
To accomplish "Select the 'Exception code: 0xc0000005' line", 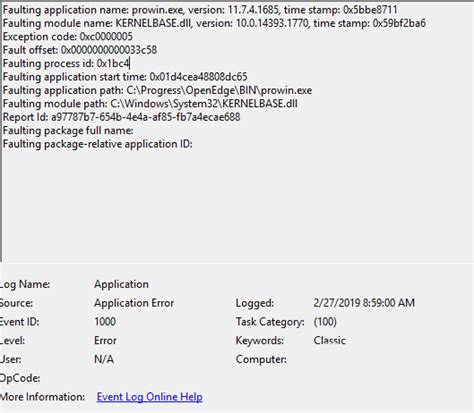I will pyautogui.click(x=68, y=37).
